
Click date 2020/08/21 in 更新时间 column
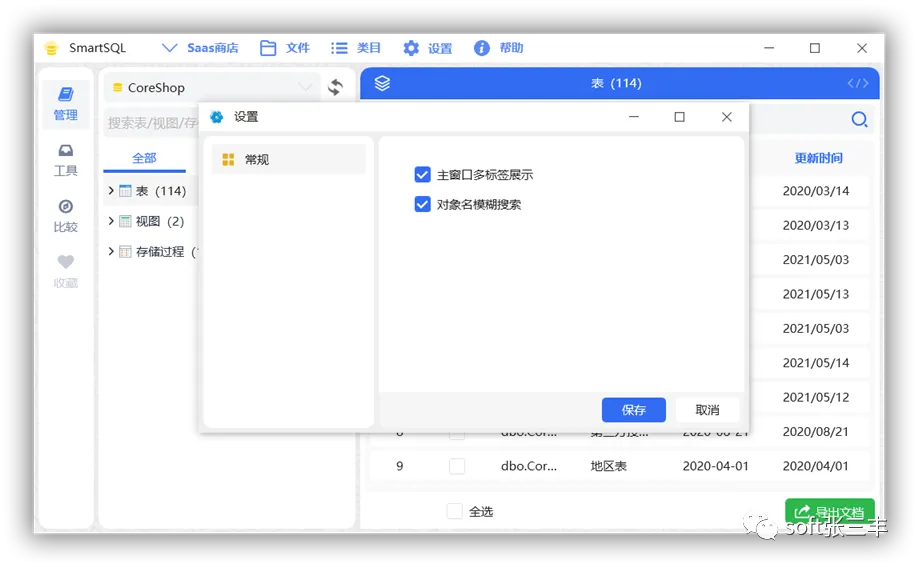[x=816, y=432]
